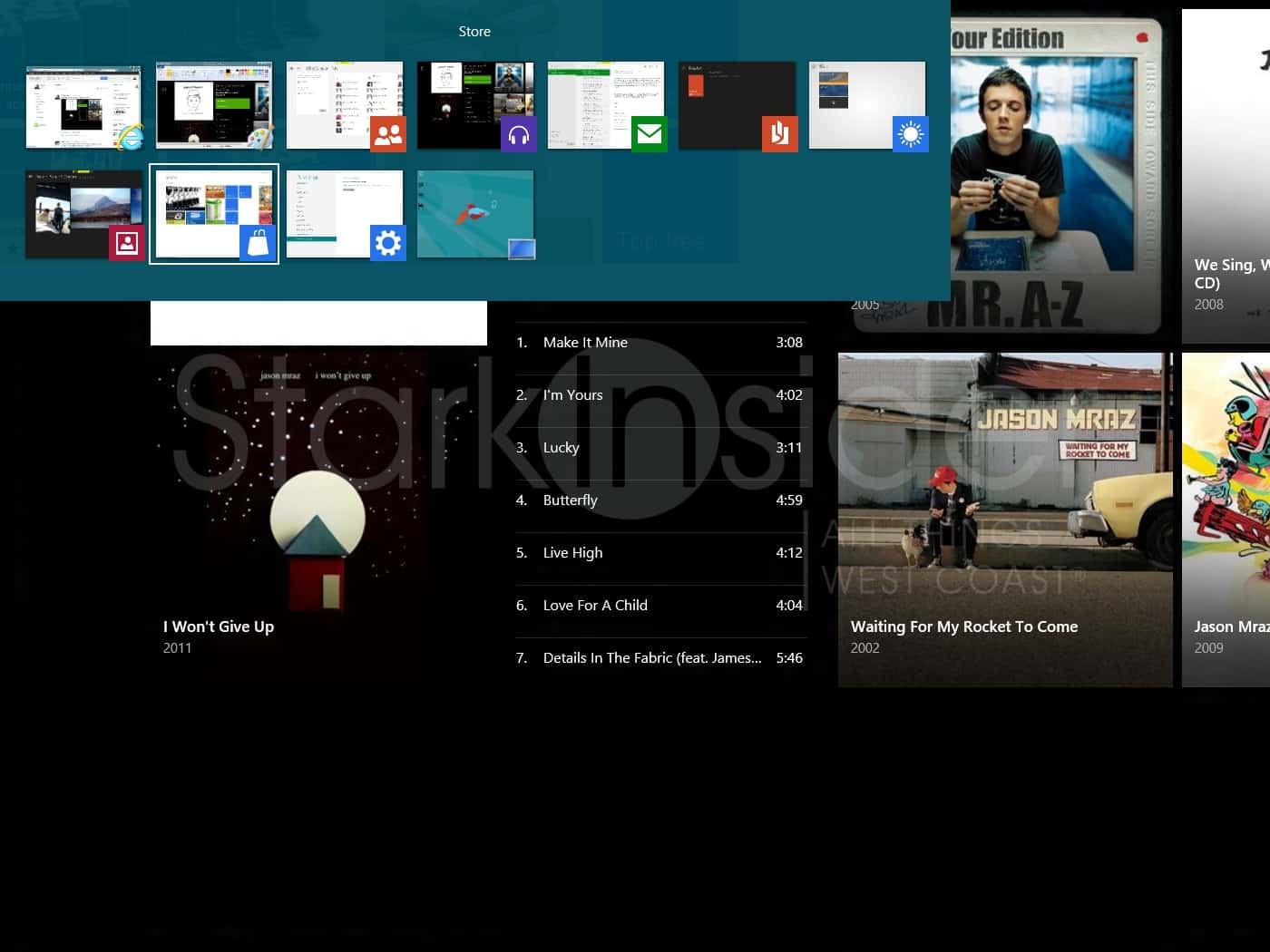Image resolution: width=1270 pixels, height=952 pixels.
Task: Open the Paint app from switcher
Action: [x=214, y=106]
